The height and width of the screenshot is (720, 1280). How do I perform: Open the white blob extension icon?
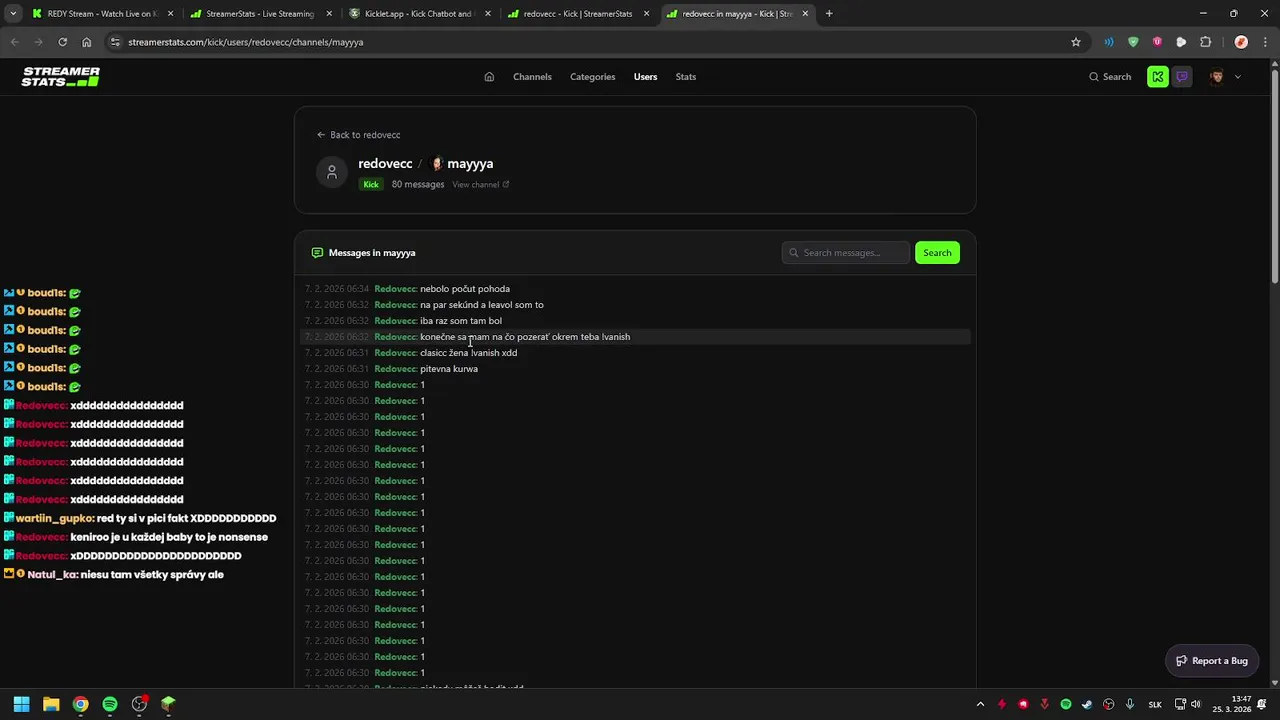tap(1181, 42)
